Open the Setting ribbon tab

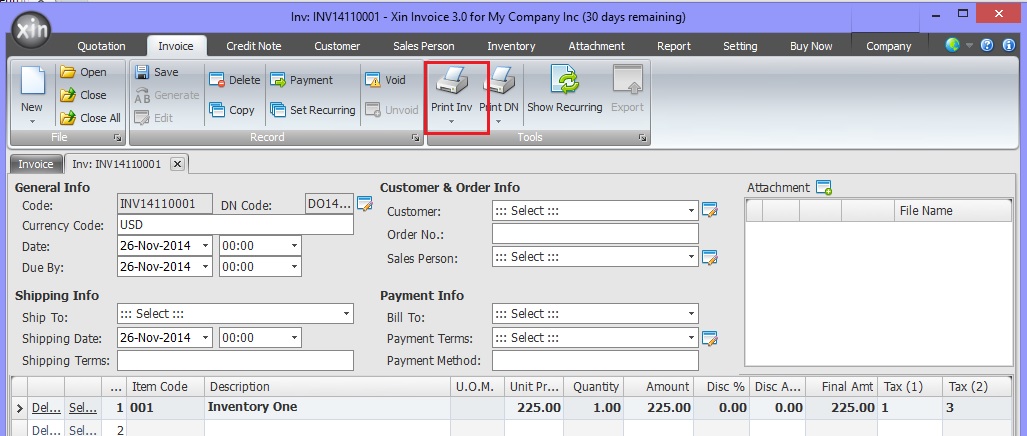pos(740,46)
